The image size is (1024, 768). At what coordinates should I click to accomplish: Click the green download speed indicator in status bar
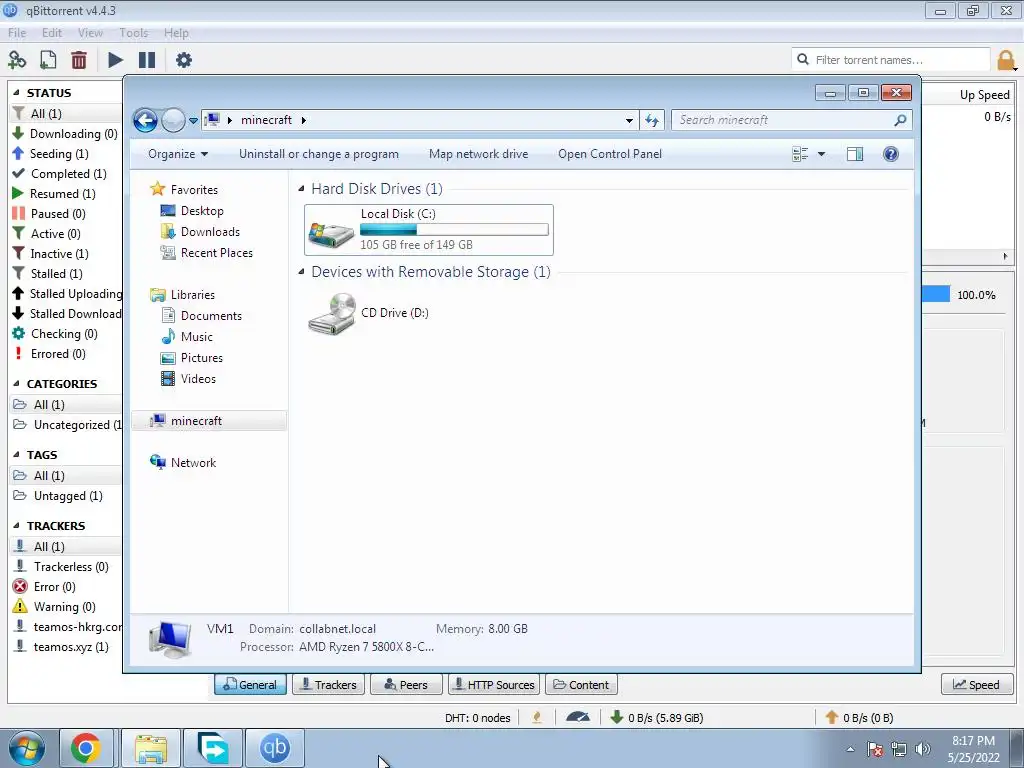tap(657, 718)
